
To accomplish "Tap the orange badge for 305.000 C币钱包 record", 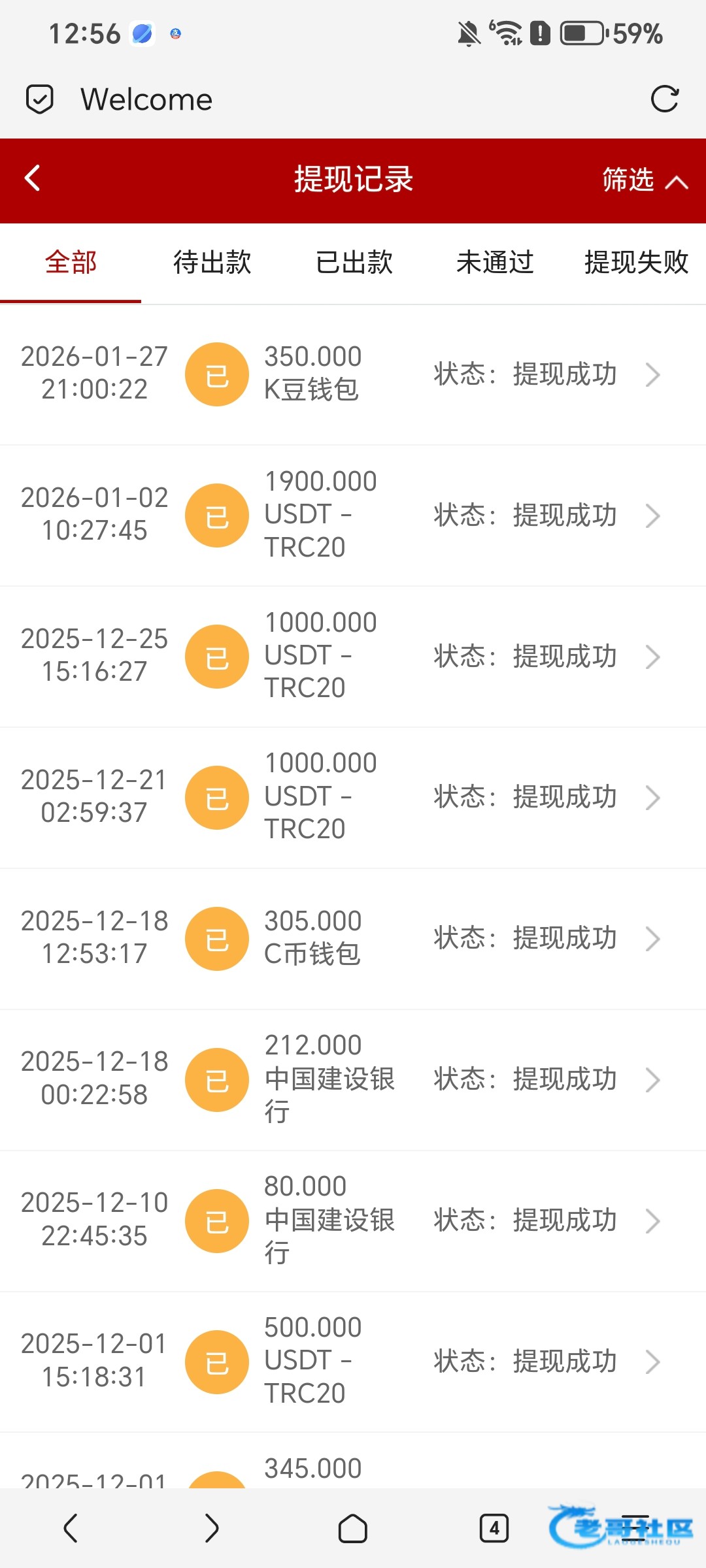I will [217, 939].
